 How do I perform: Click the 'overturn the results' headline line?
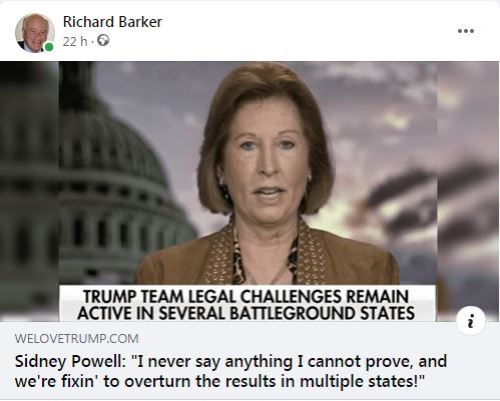[x=220, y=381]
